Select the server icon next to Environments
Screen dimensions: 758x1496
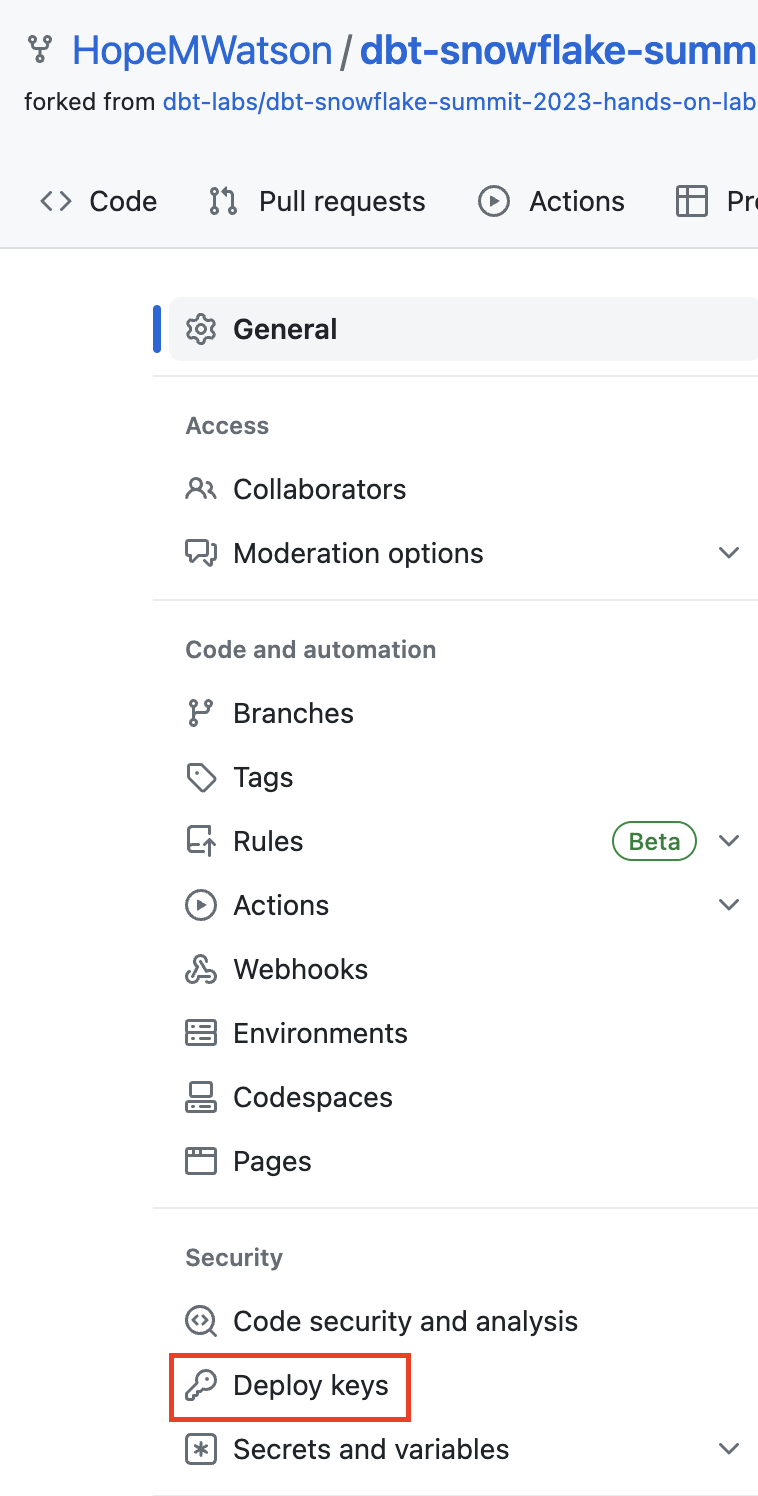[201, 1033]
